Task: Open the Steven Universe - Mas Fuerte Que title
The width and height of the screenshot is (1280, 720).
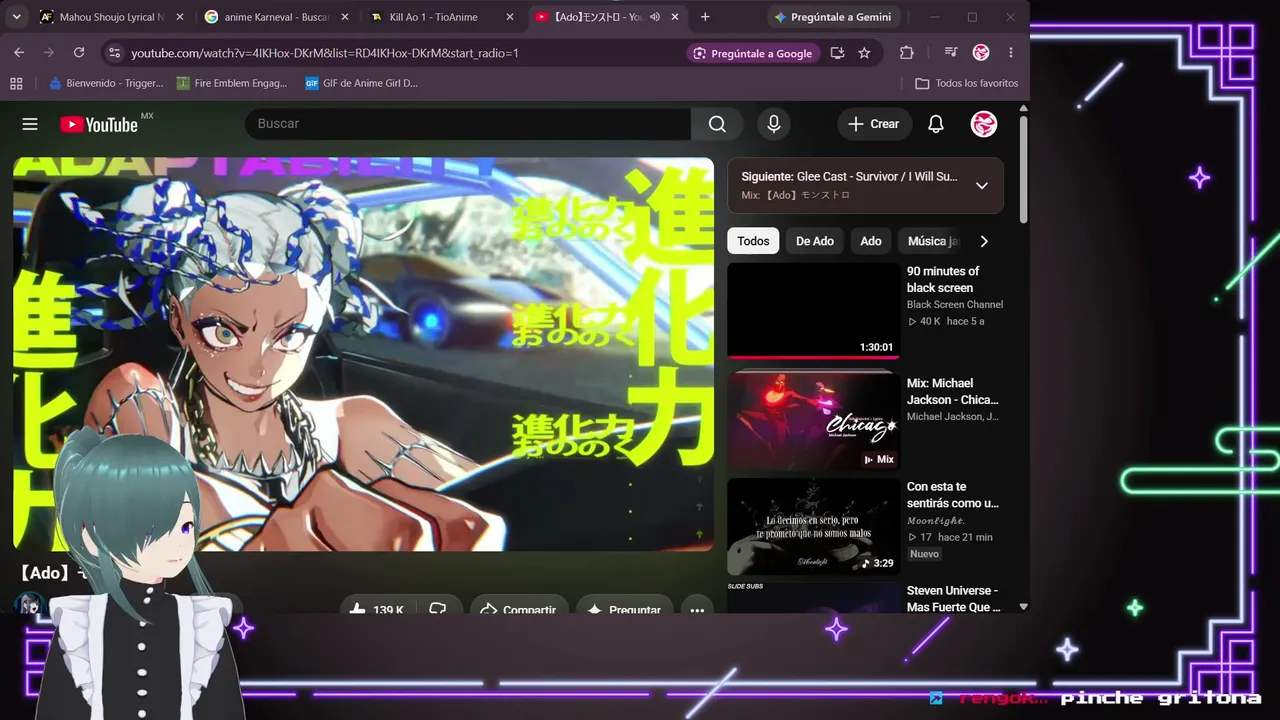Action: tap(954, 598)
